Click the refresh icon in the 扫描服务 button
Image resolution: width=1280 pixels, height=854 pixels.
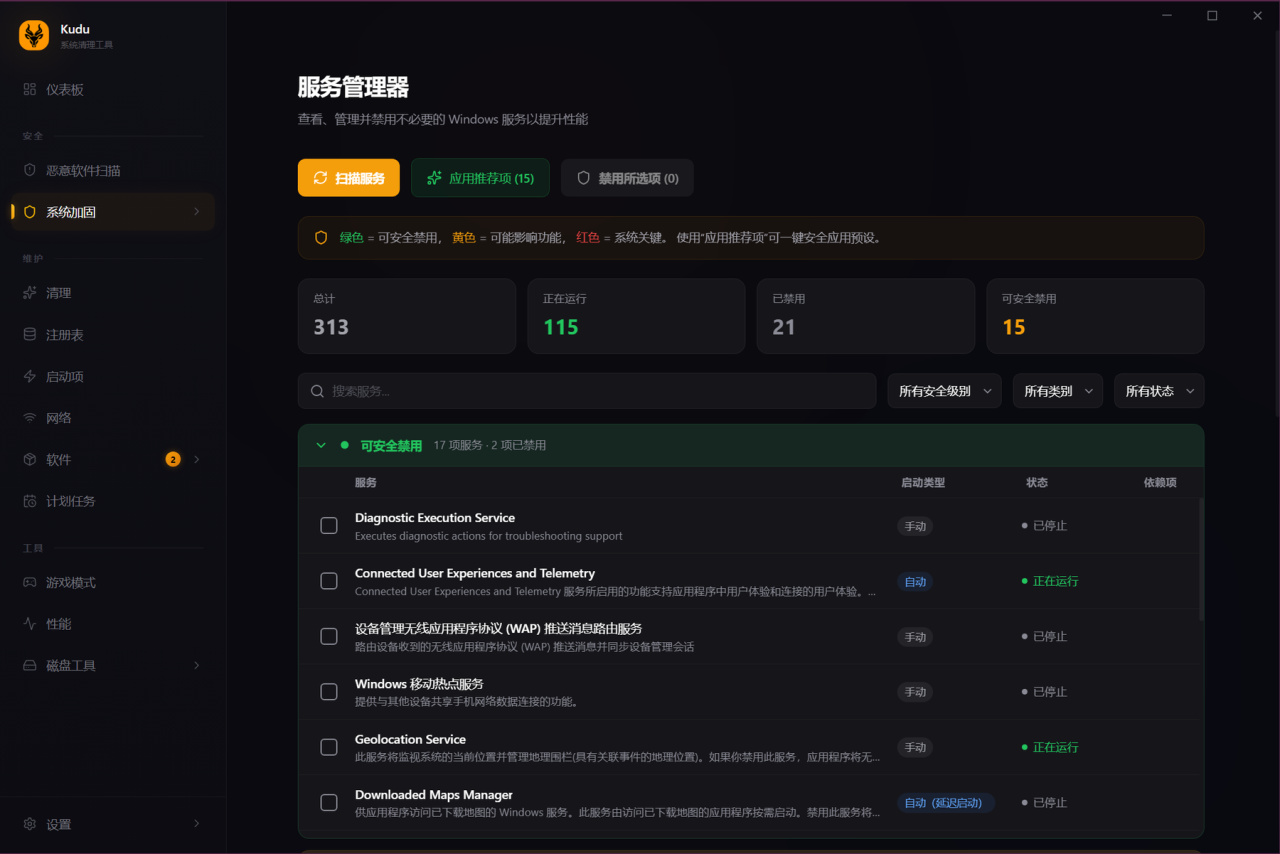coord(320,178)
